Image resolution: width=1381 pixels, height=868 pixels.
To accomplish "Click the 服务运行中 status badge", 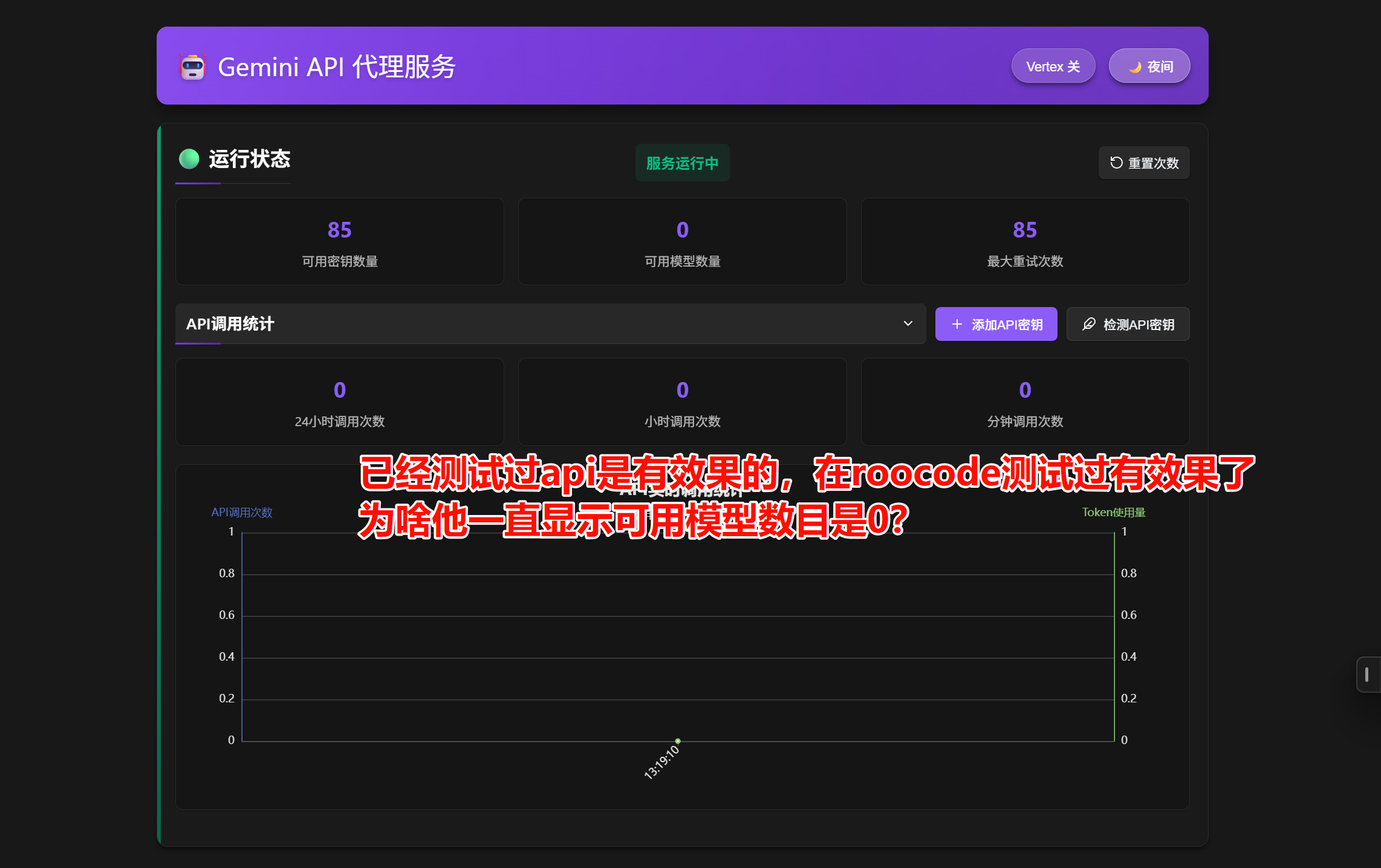I will 682,163.
